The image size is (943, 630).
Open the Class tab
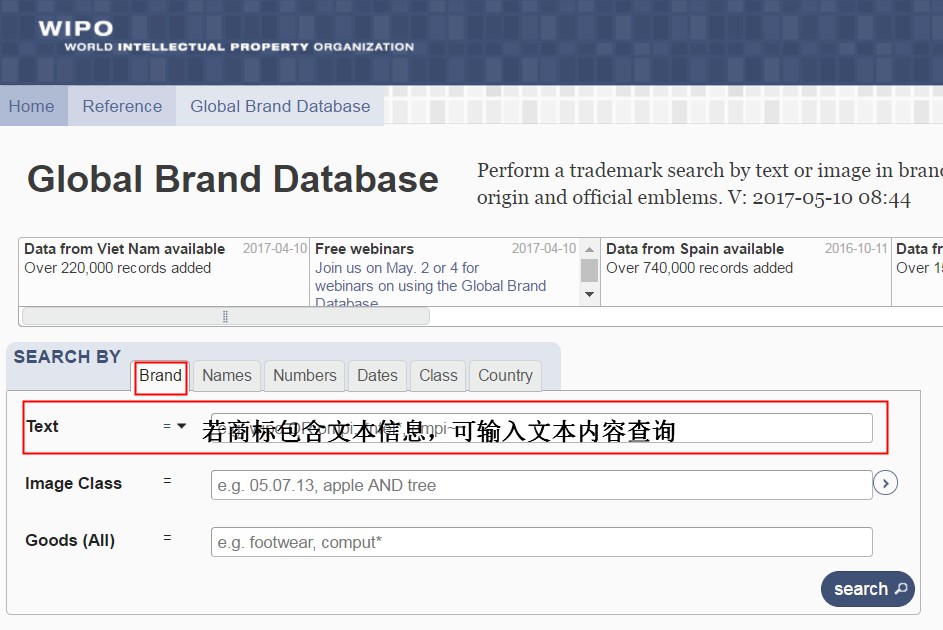tap(438, 376)
